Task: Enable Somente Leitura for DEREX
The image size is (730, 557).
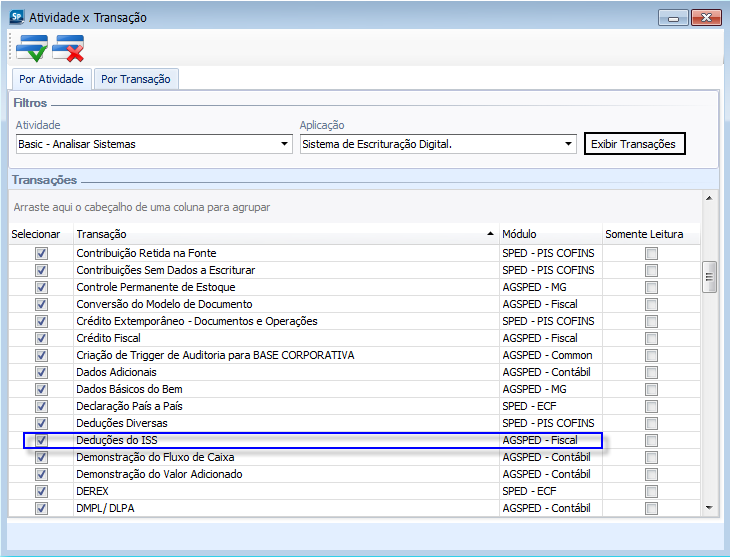Action: (x=651, y=492)
